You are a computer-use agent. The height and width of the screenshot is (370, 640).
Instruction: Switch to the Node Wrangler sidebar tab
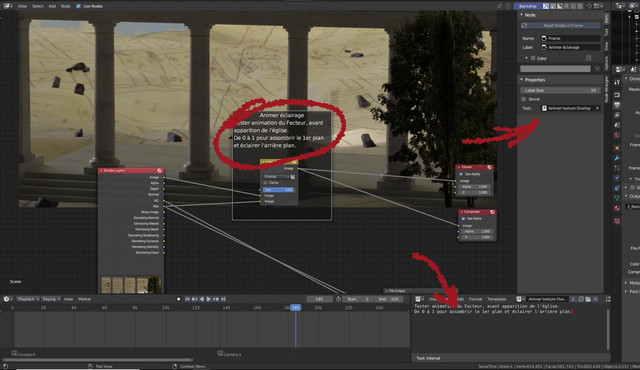607,89
